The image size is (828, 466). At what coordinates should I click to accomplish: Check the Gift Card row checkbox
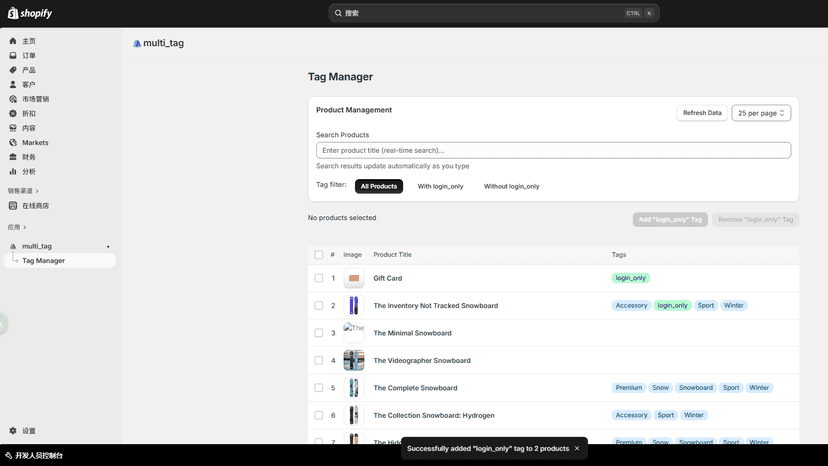[318, 278]
